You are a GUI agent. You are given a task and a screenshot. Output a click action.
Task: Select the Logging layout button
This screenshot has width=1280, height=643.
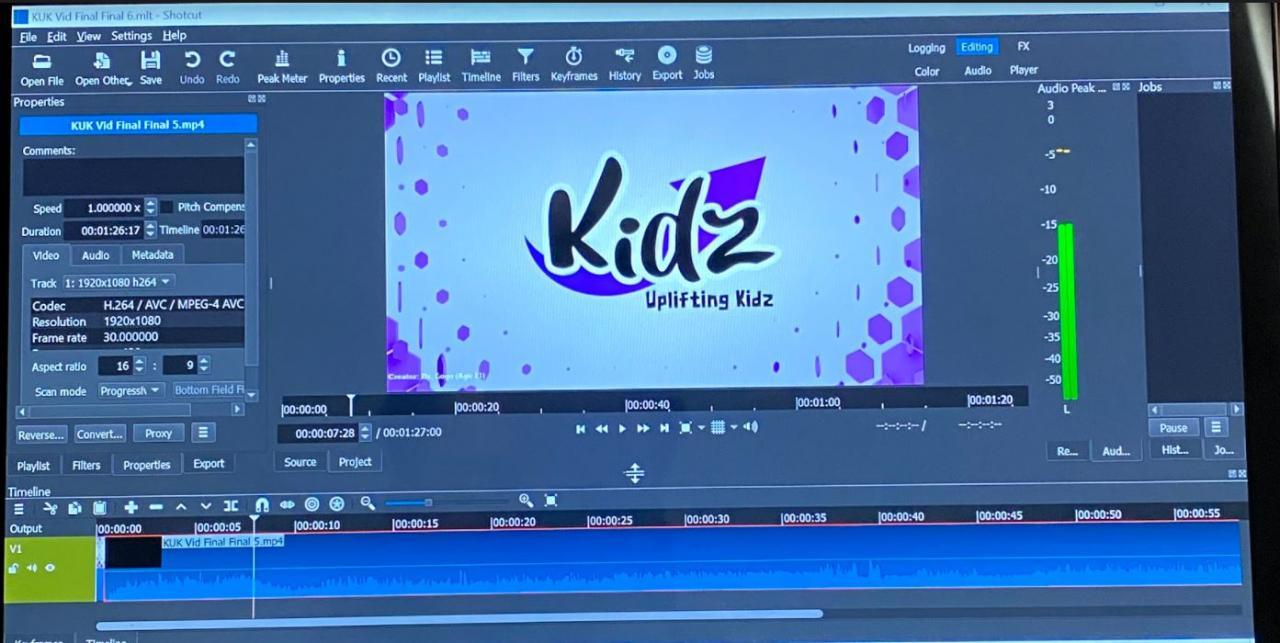(926, 48)
